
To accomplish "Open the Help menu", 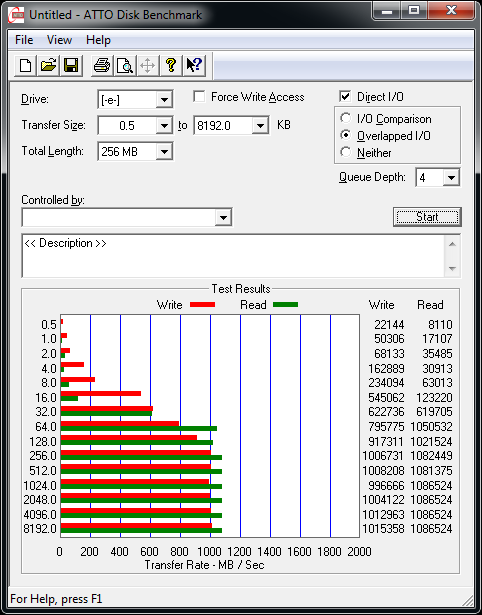I will click(x=98, y=40).
